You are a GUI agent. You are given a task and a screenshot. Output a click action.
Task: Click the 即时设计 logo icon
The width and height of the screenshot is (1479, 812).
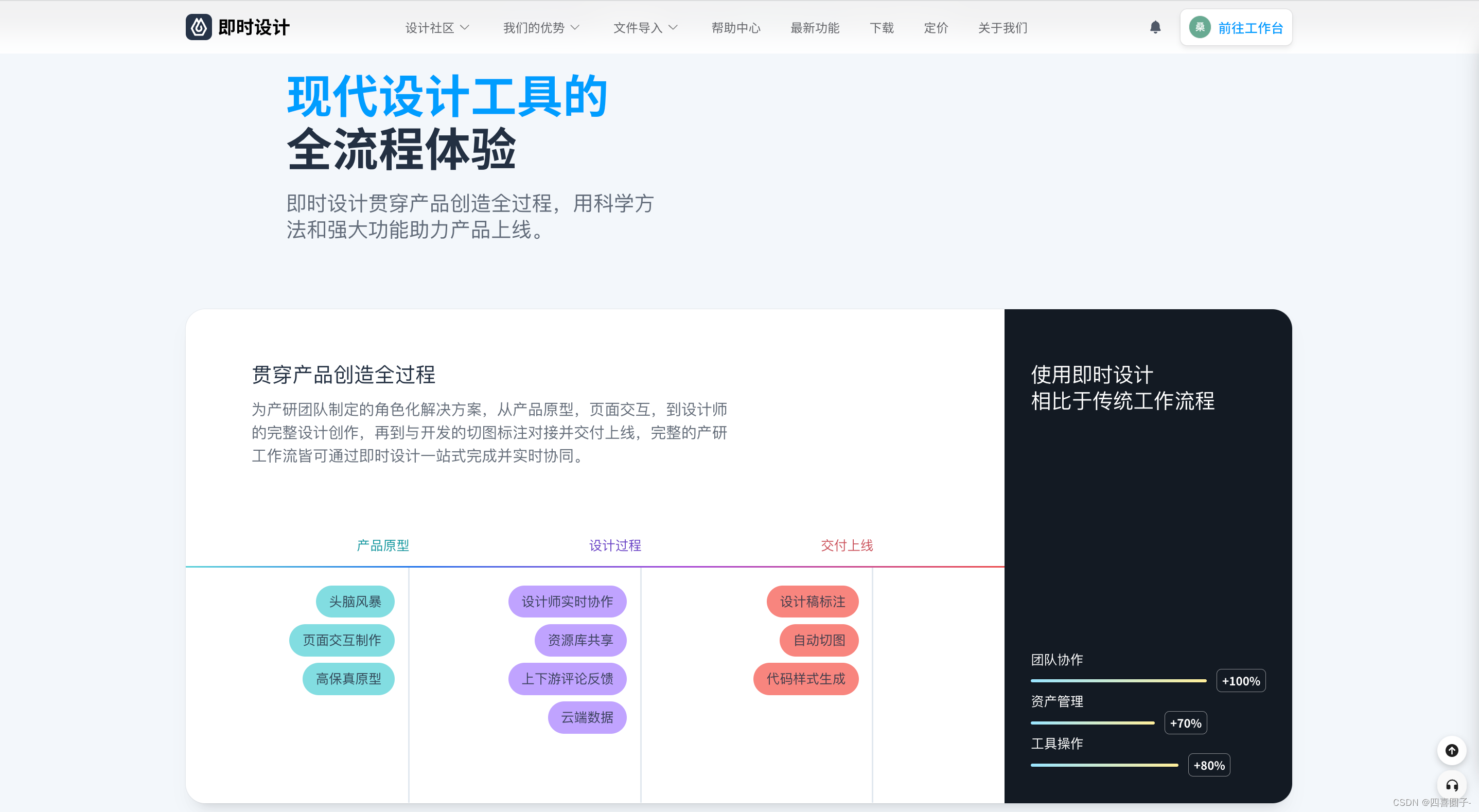(199, 27)
